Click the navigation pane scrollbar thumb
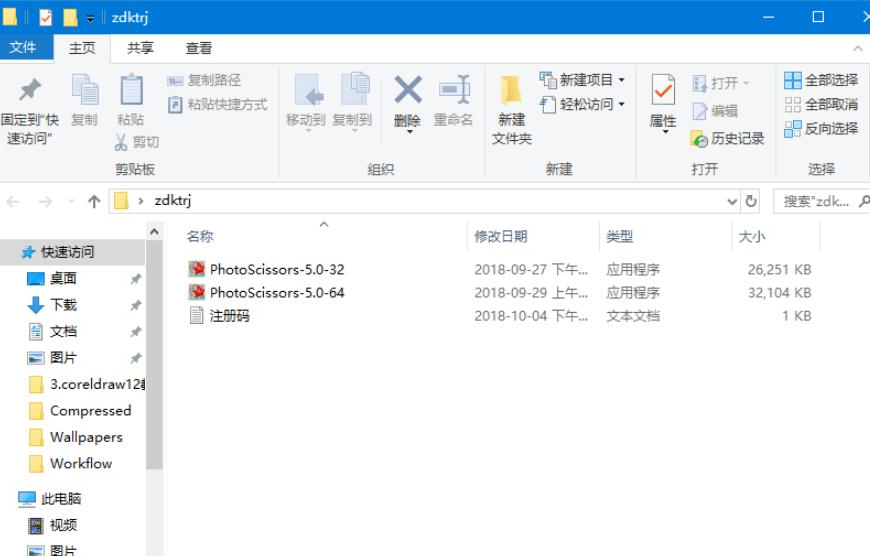Screen dimensions: 870x556 pos(155,355)
